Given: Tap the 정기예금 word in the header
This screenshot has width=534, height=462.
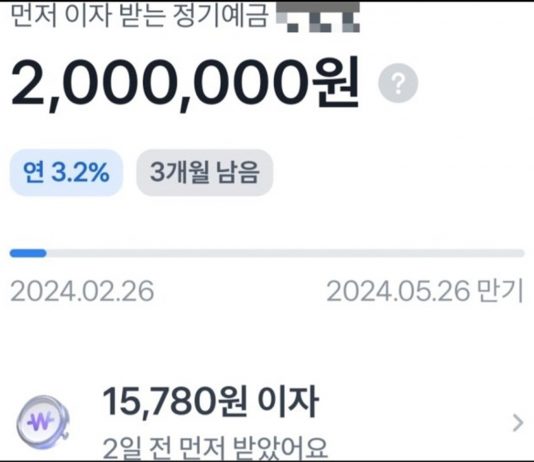Looking at the screenshot, I should 221,15.
